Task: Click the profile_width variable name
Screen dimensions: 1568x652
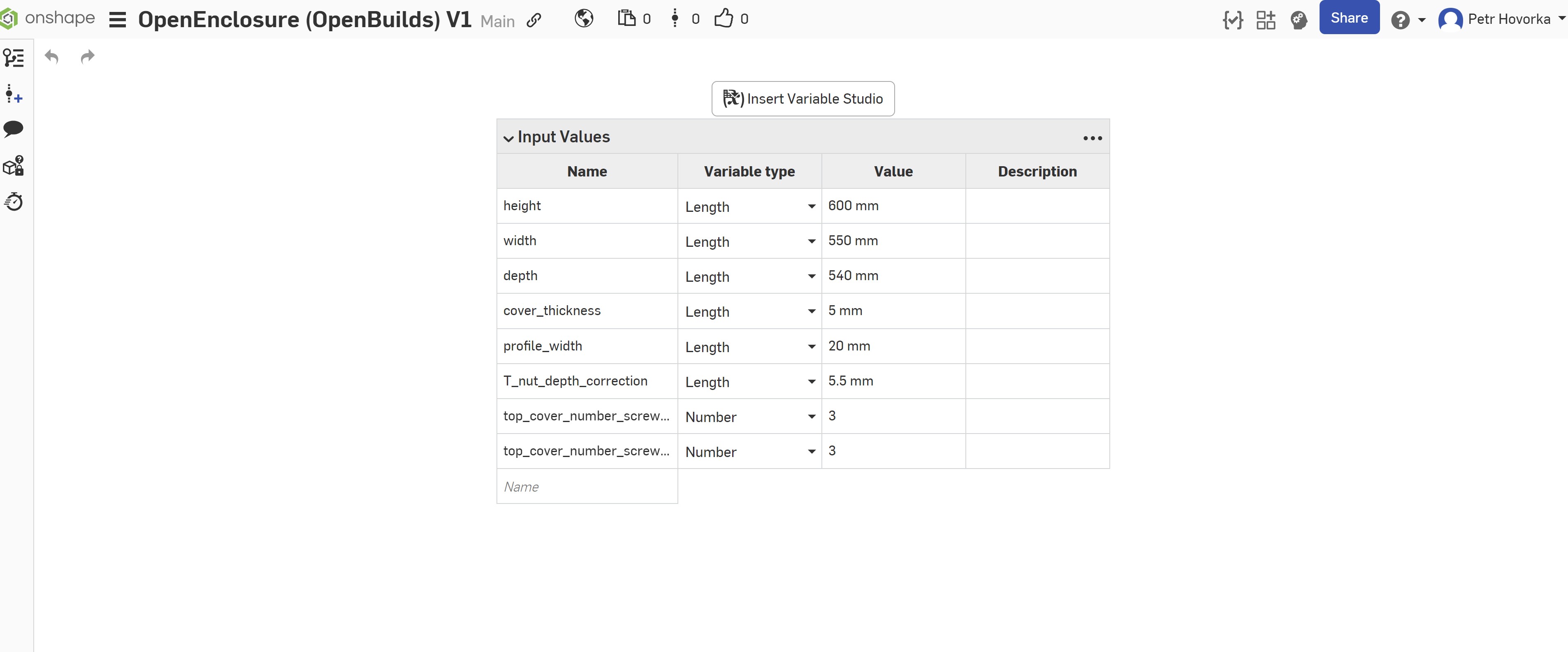Action: click(543, 346)
